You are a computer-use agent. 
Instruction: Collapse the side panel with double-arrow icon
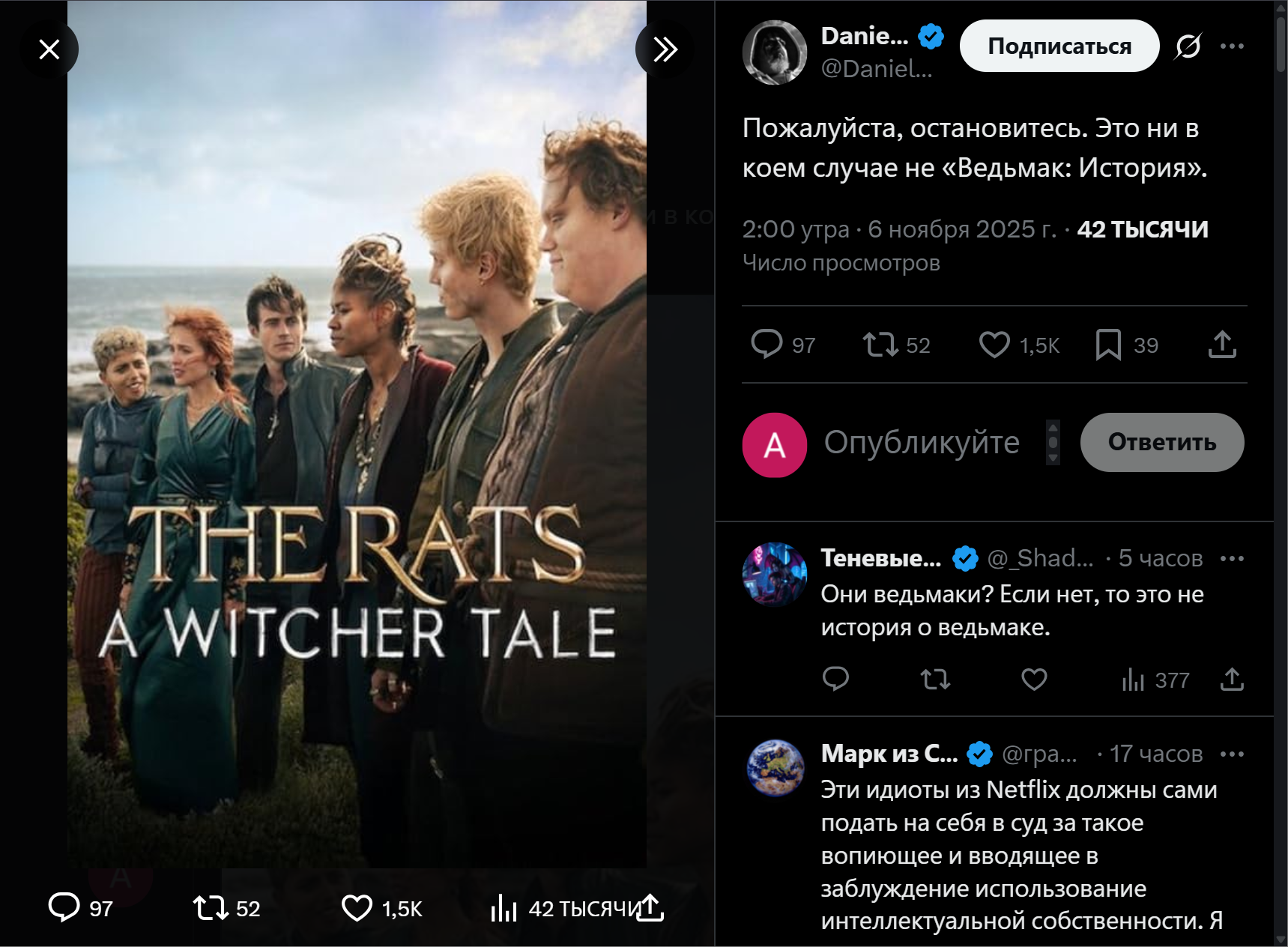[x=665, y=49]
